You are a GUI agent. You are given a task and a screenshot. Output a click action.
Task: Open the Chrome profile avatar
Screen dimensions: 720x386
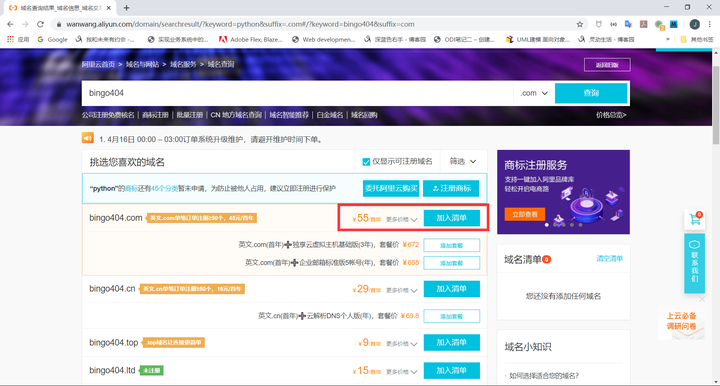pyautogui.click(x=695, y=24)
